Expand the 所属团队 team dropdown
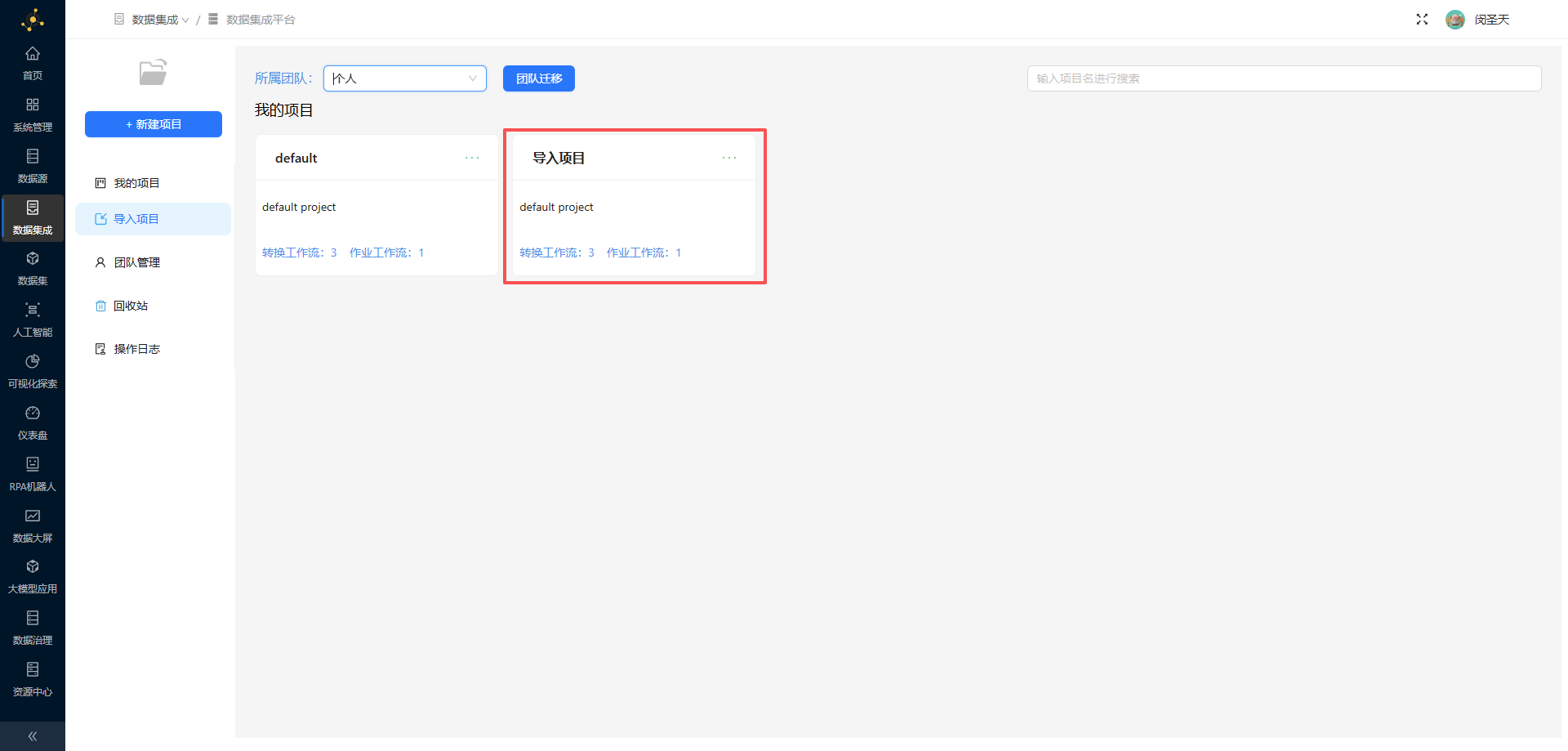Viewport: 1568px width, 751px height. (x=405, y=78)
